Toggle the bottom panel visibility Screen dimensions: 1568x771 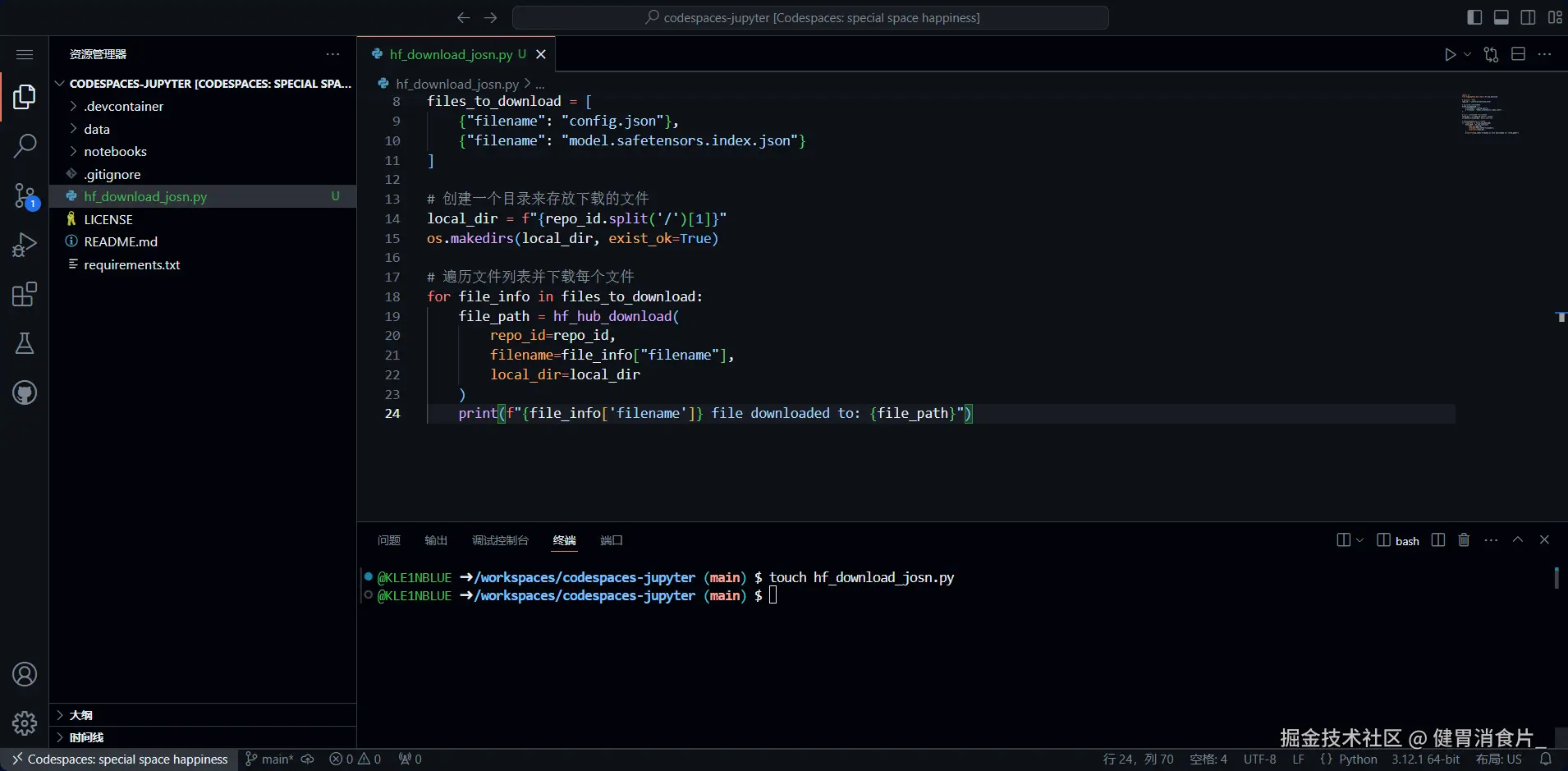[1501, 17]
